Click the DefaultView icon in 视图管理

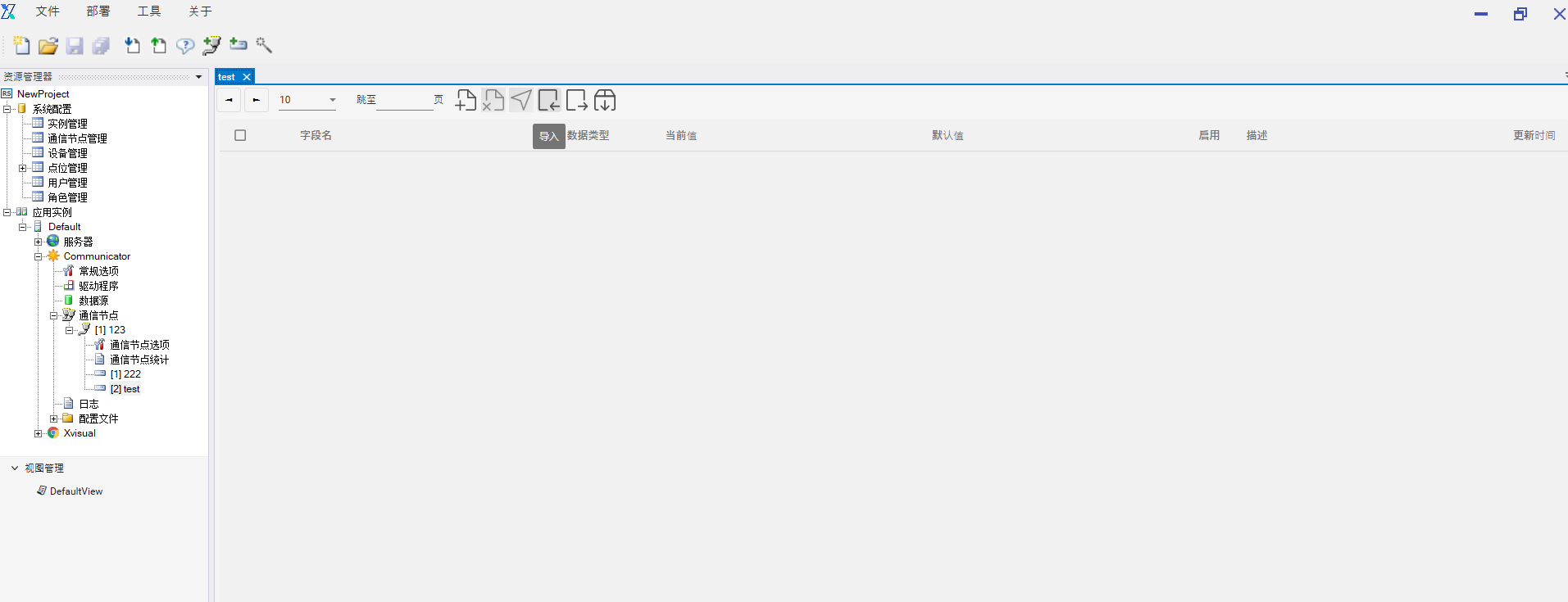[x=42, y=491]
